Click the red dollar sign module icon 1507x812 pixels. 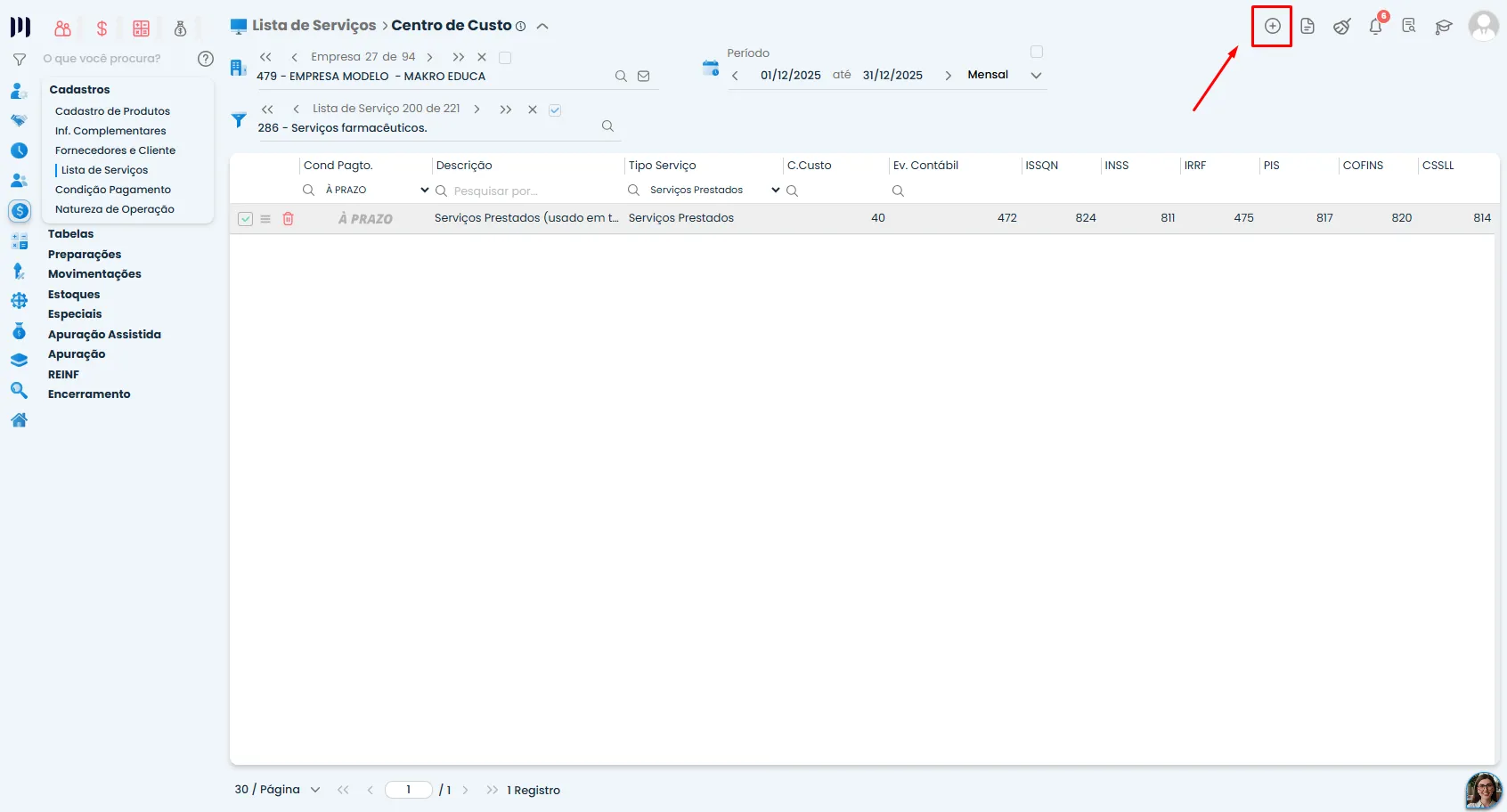tap(102, 28)
